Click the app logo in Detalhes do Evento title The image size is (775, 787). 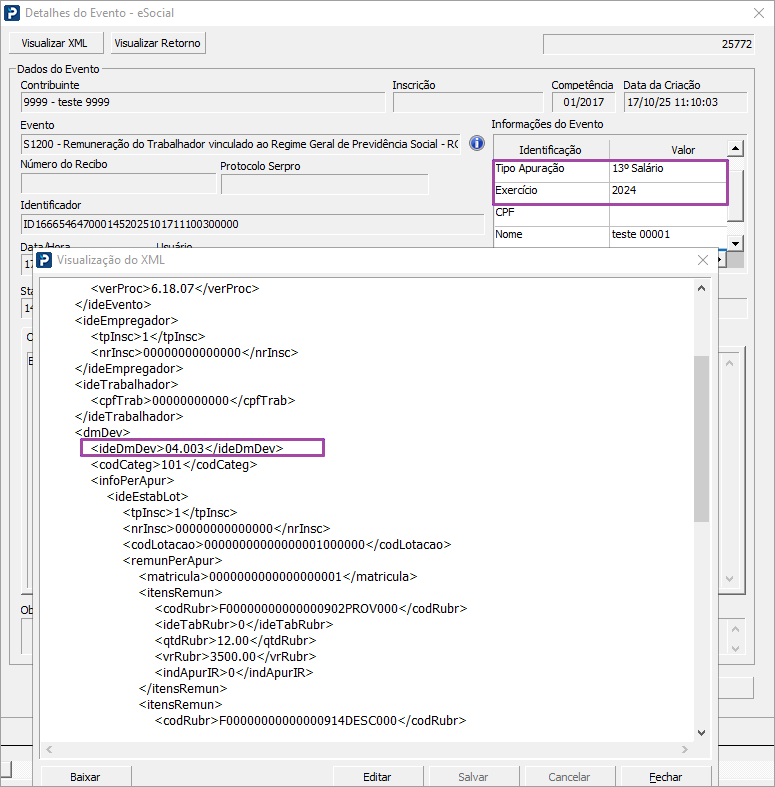[12, 13]
